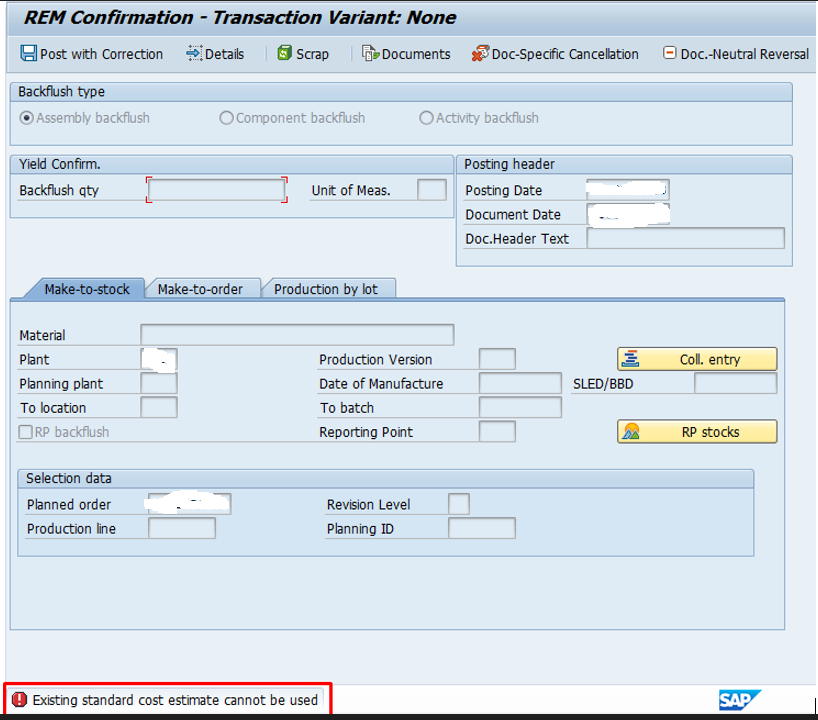Screen dimensions: 818x720
Task: Select Activity backflush radio button
Action: click(x=426, y=118)
